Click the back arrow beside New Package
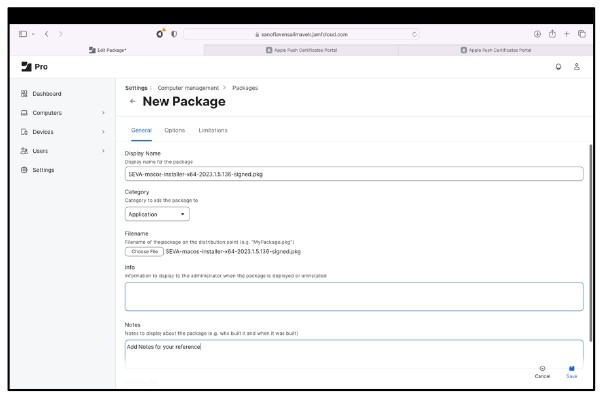Image resolution: width=603 pixels, height=402 pixels. pos(133,101)
